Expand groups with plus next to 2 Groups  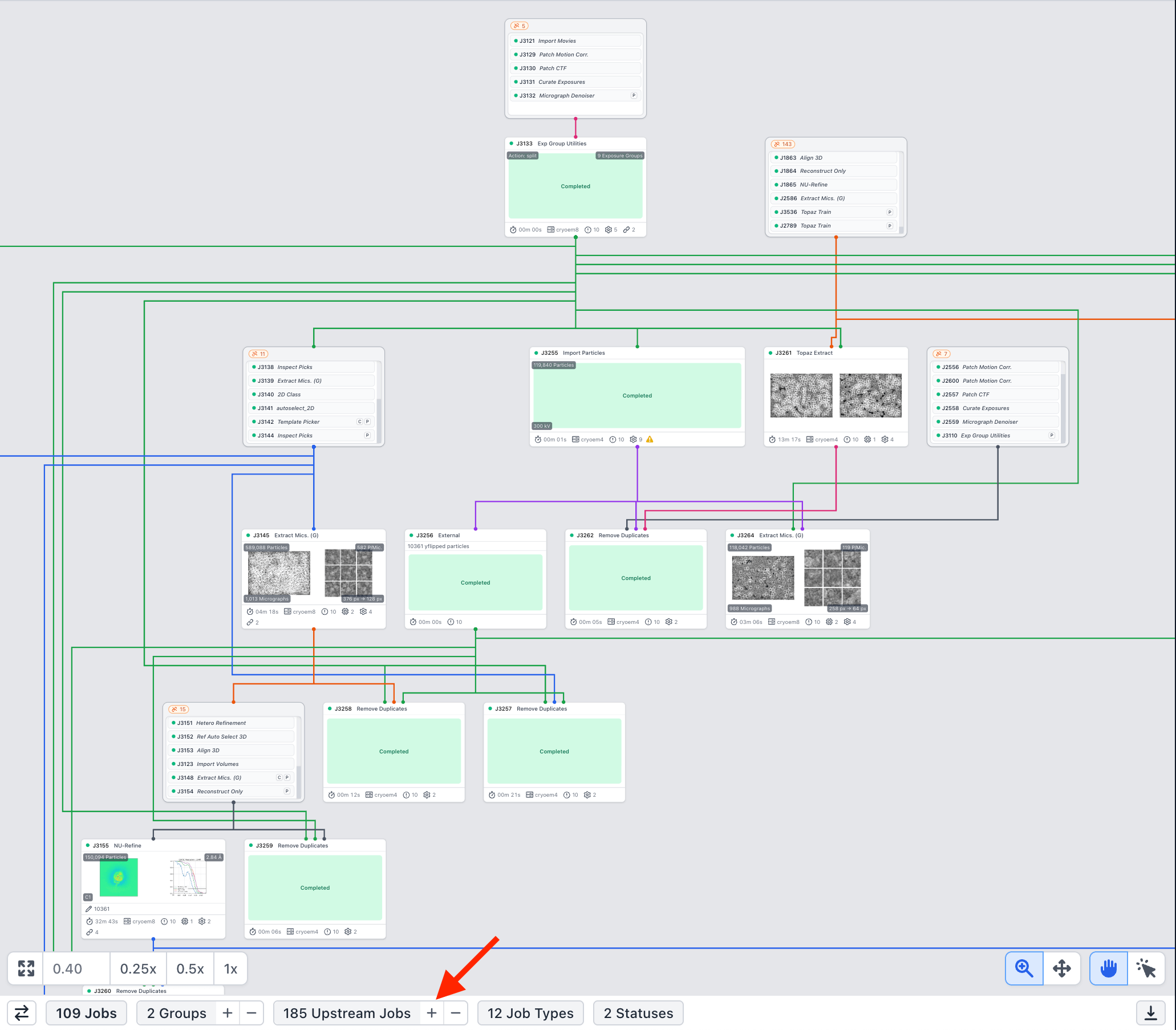click(x=228, y=1013)
